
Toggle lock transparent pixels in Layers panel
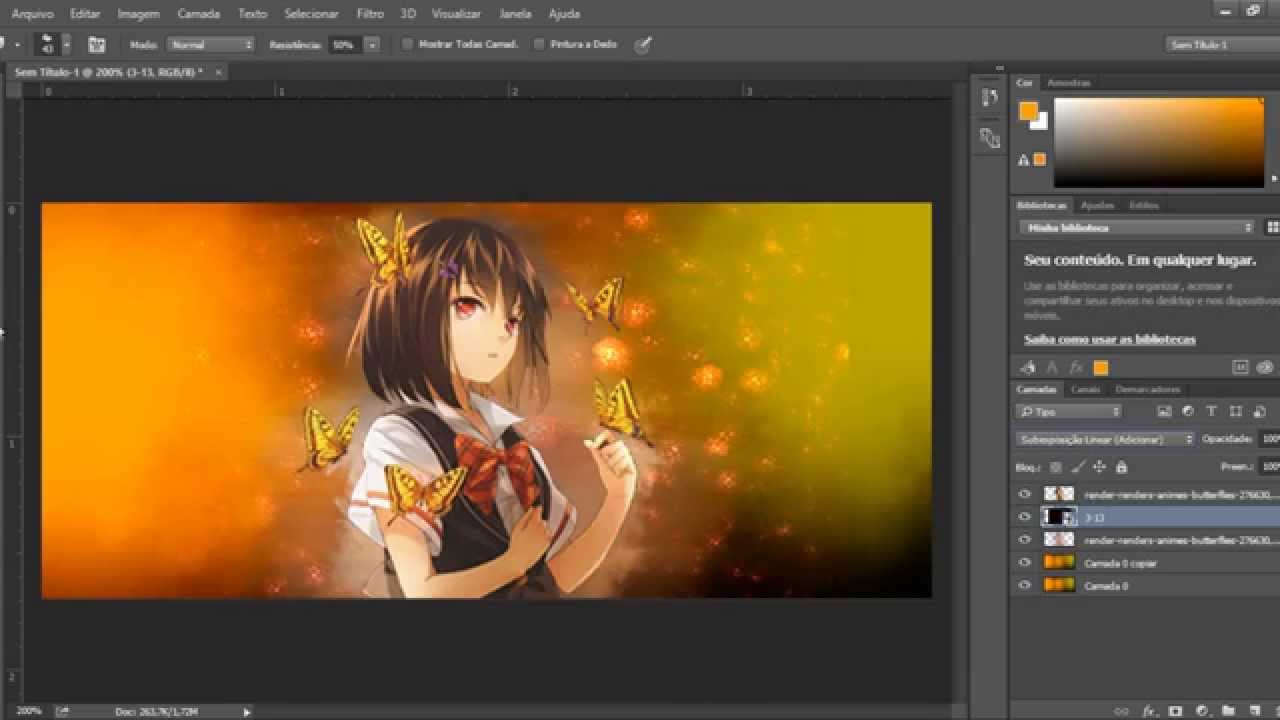pyautogui.click(x=1055, y=467)
